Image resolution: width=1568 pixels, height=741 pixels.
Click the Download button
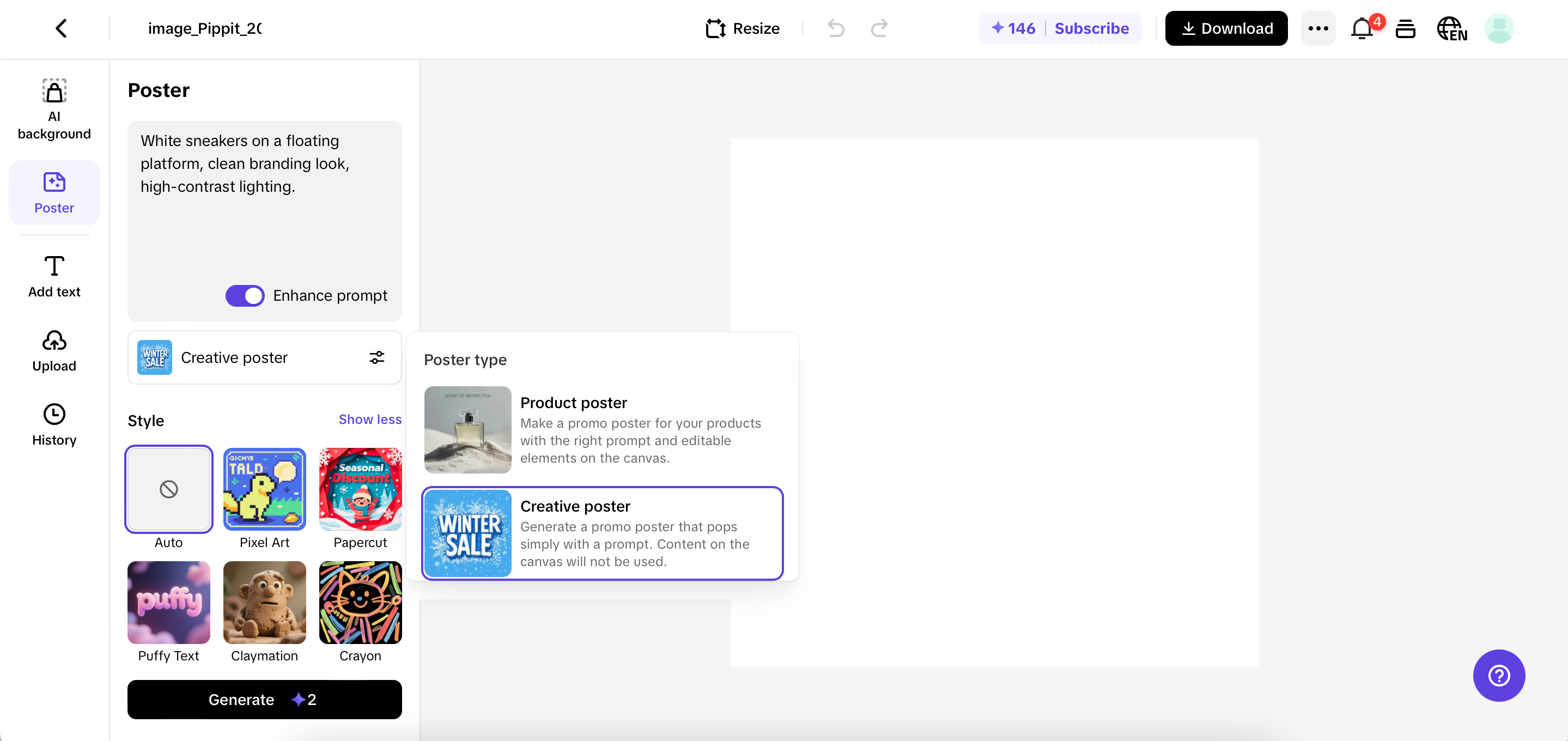click(1226, 28)
